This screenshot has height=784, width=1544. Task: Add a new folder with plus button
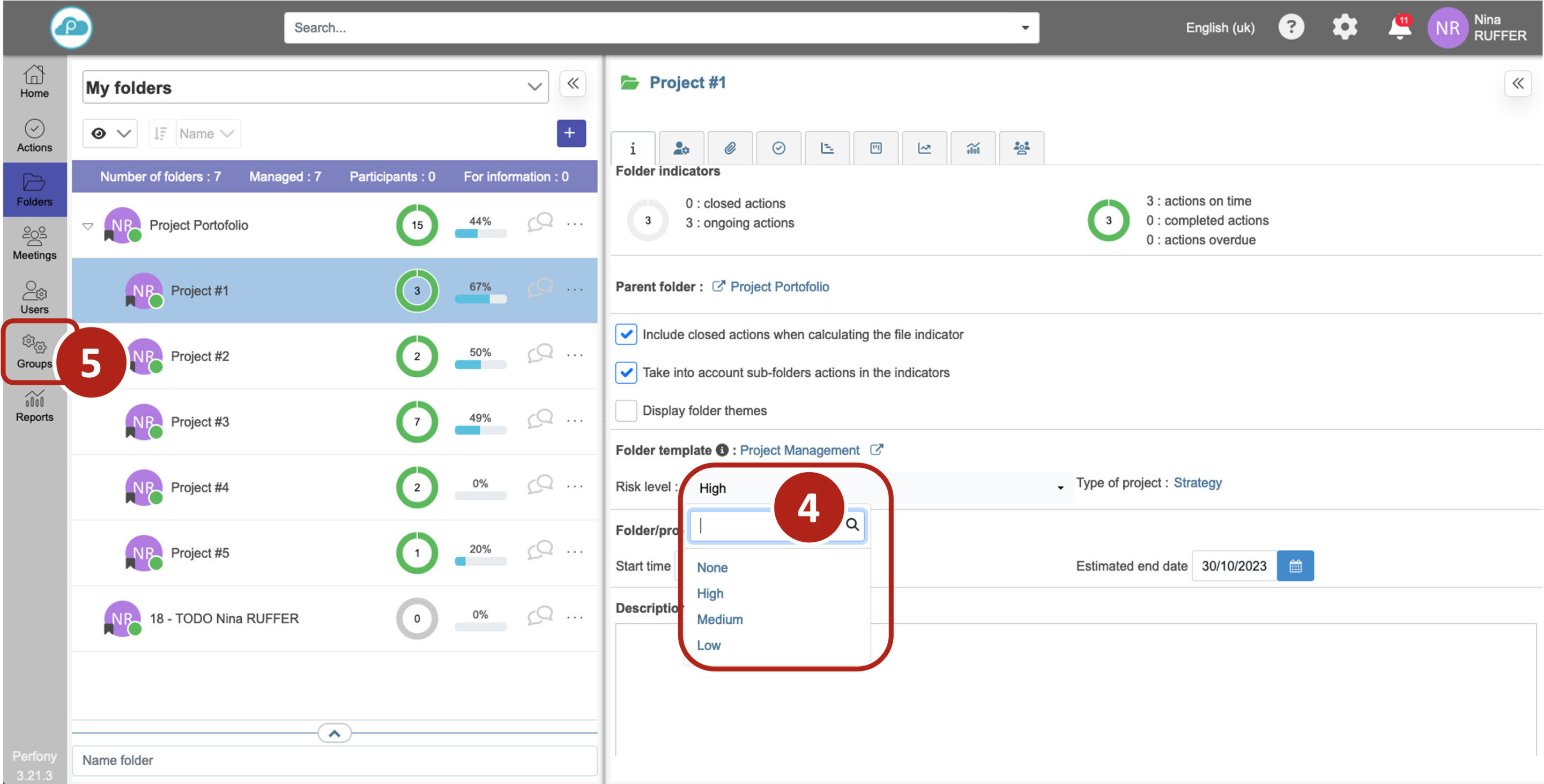(570, 133)
